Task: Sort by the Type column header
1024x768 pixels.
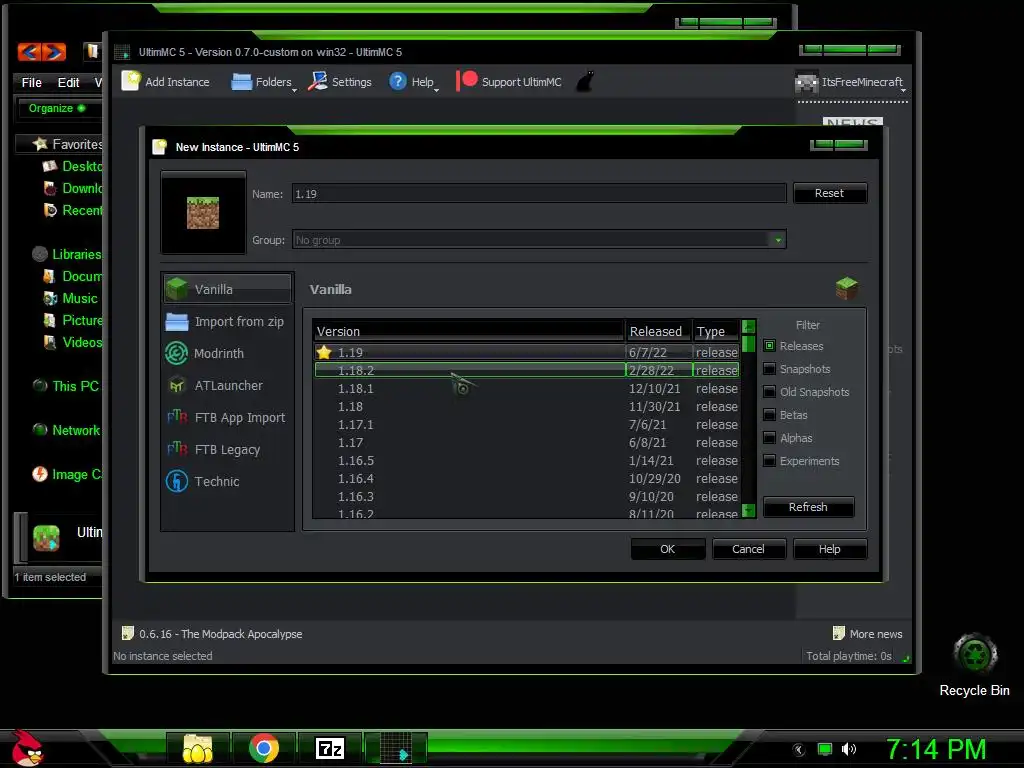Action: [x=716, y=331]
